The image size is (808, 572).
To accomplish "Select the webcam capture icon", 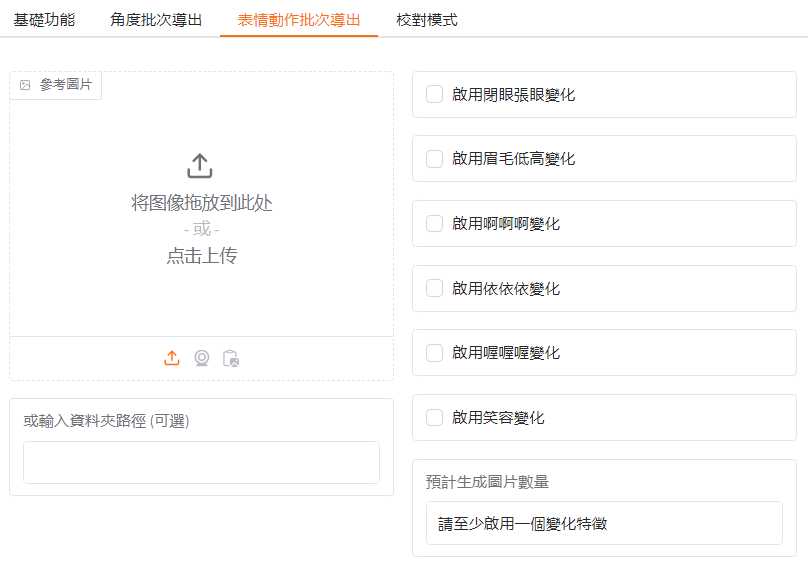I will [201, 358].
